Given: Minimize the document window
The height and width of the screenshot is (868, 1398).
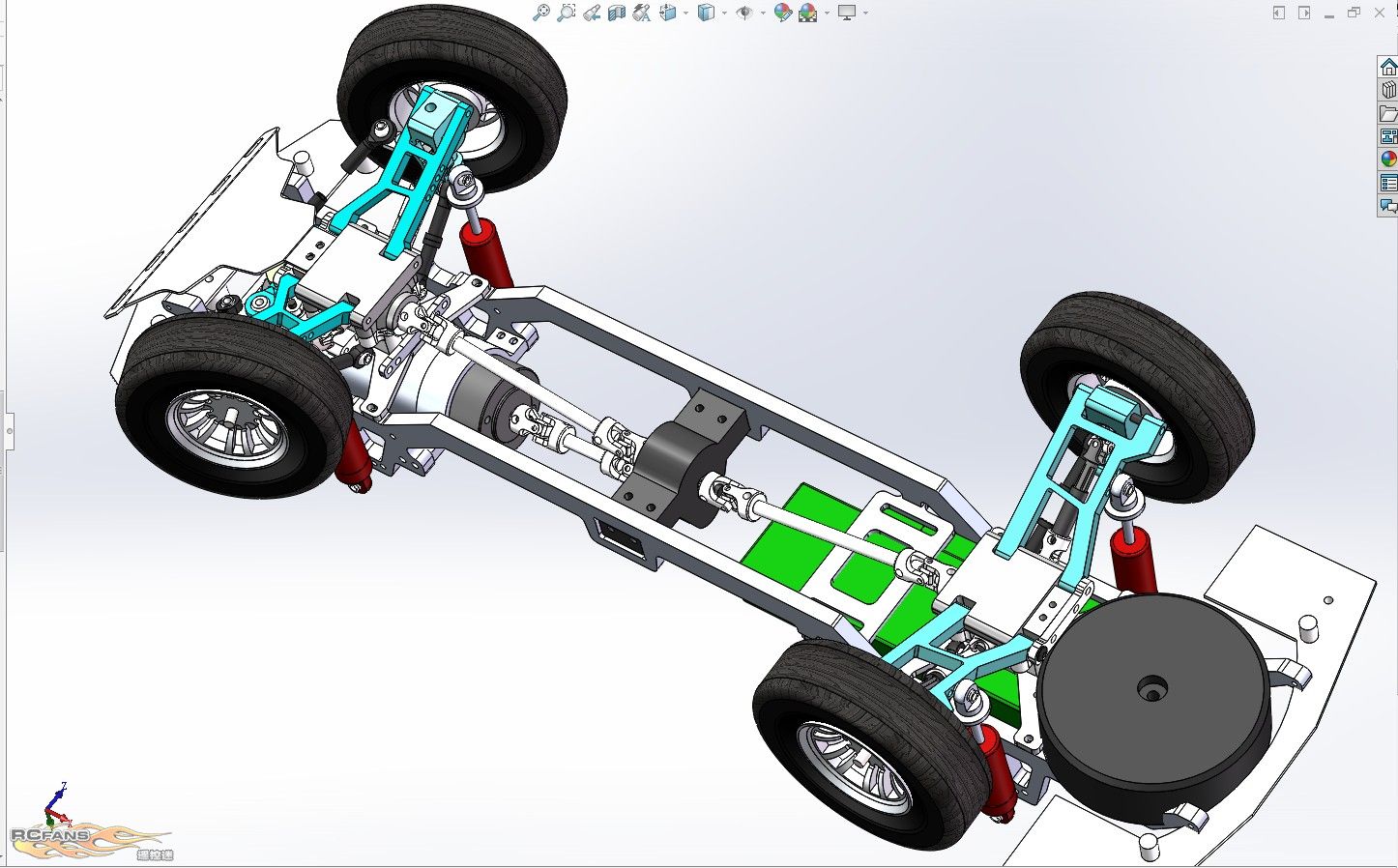Looking at the screenshot, I should click(x=1329, y=16).
